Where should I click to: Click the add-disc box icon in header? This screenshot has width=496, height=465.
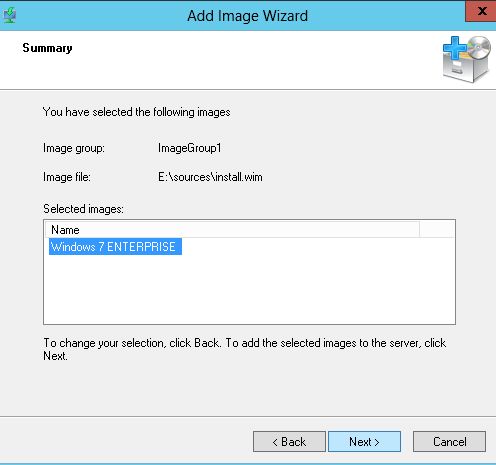point(466,59)
